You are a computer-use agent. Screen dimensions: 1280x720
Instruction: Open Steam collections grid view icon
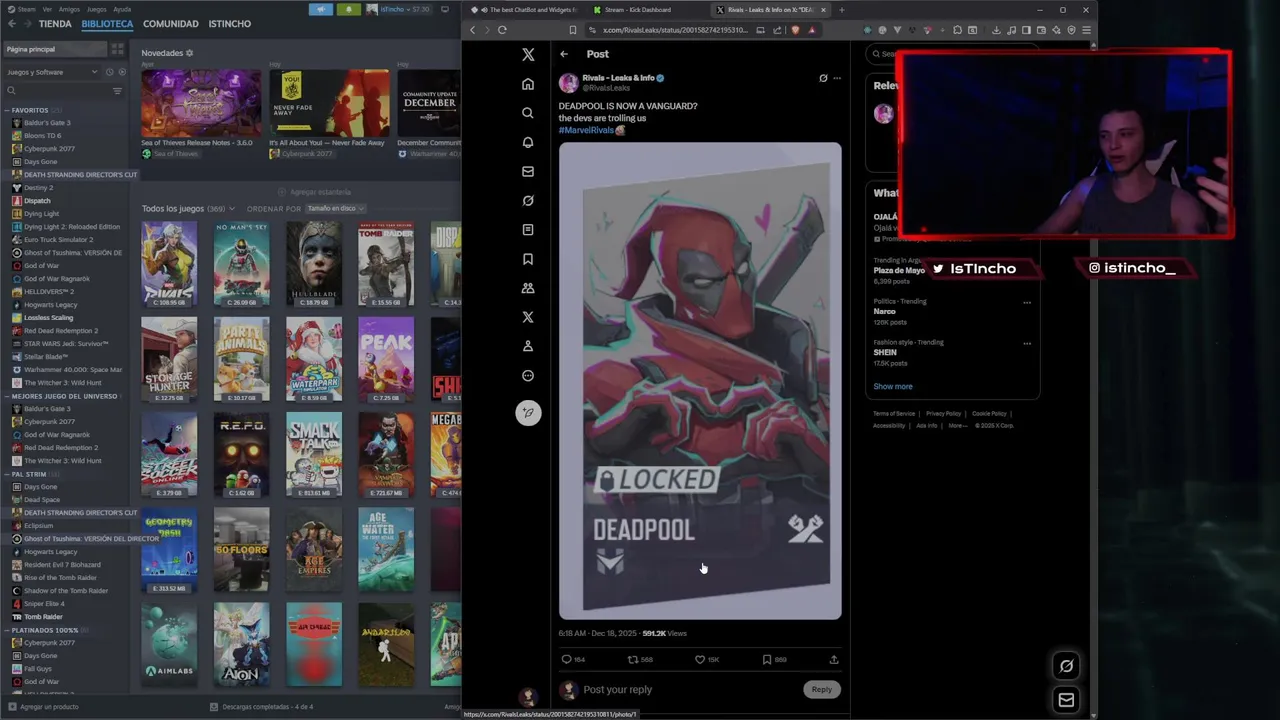117,49
